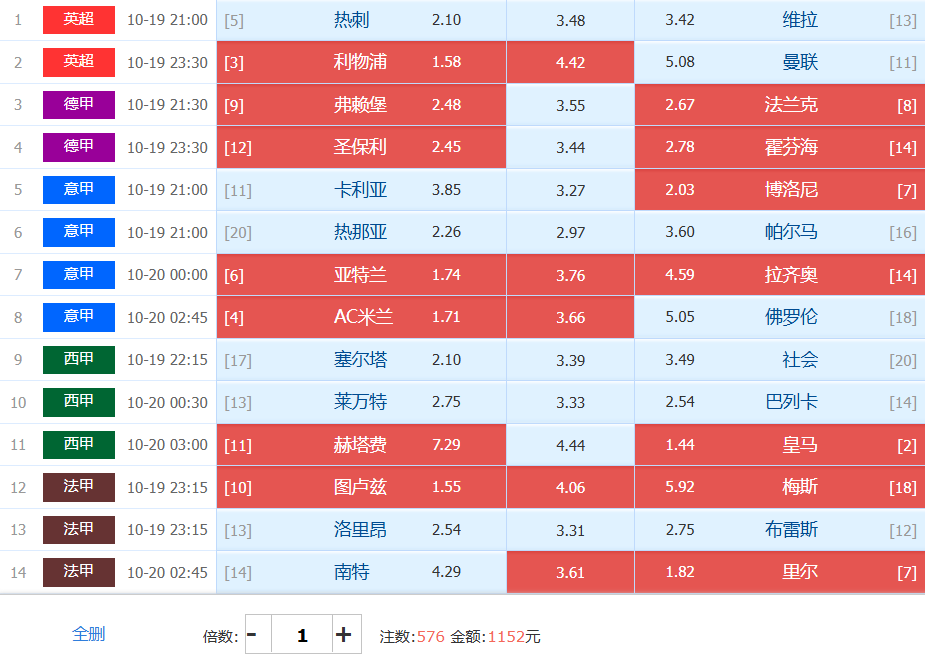The height and width of the screenshot is (654, 925).
Task: Select 热那亚 home win at 2.26
Action: tap(361, 232)
